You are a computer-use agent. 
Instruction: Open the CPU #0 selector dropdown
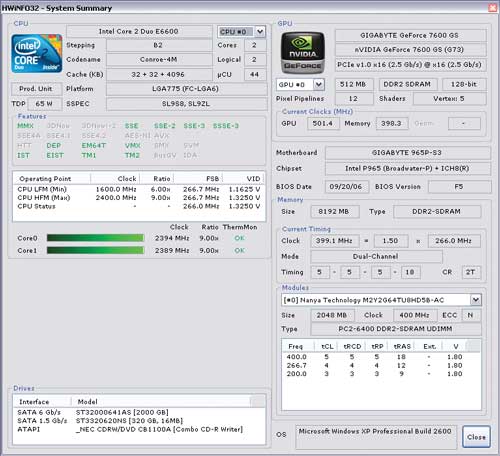(260, 32)
